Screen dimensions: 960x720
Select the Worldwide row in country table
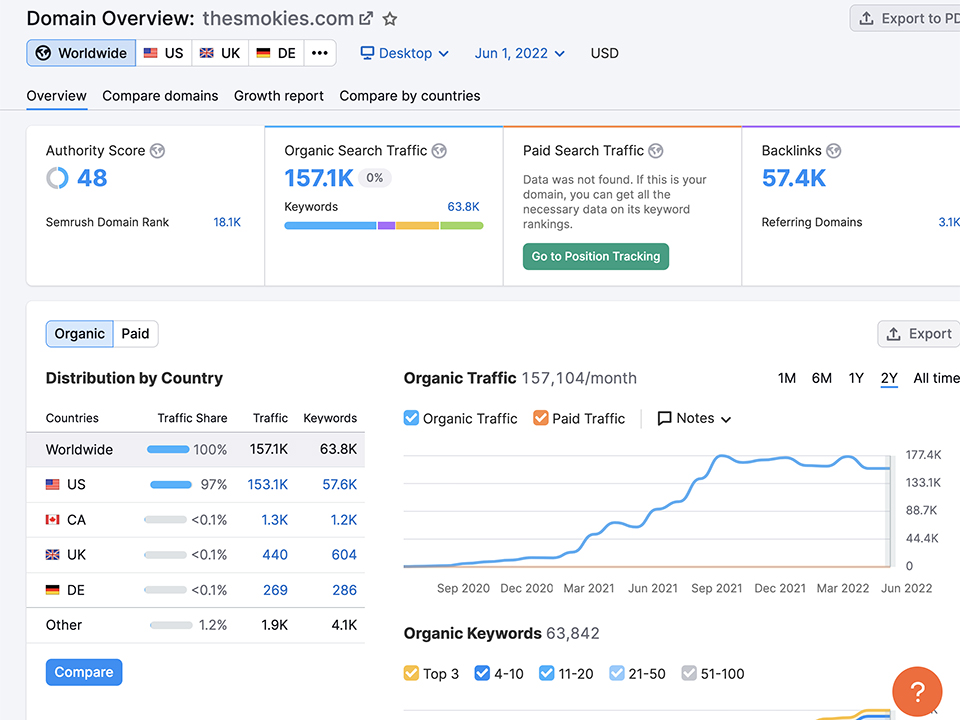[x=195, y=449]
